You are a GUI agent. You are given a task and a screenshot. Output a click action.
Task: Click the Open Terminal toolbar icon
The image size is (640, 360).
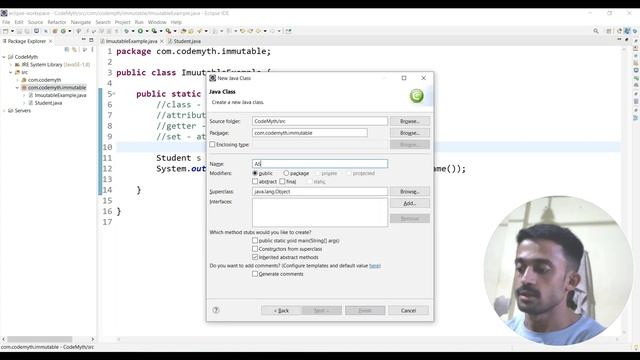[x=37, y=31]
